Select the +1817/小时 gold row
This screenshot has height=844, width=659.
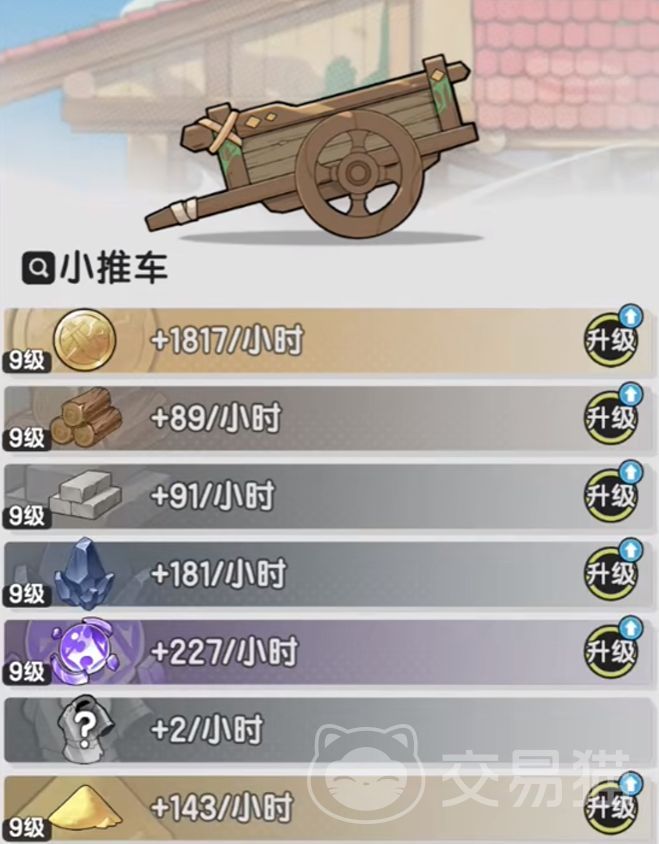pyautogui.click(x=328, y=341)
